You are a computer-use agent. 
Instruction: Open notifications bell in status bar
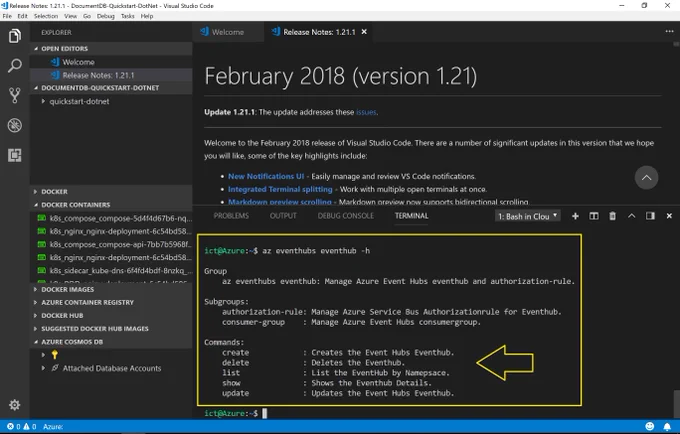667,427
